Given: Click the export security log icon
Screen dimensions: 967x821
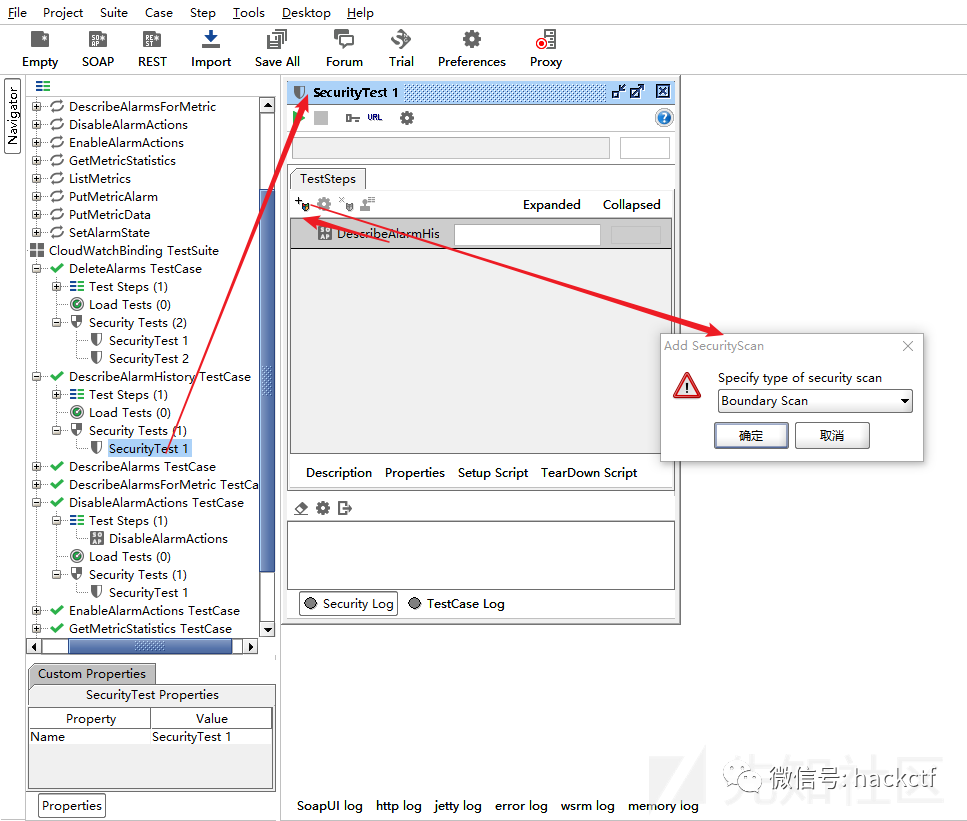Looking at the screenshot, I should click(345, 508).
